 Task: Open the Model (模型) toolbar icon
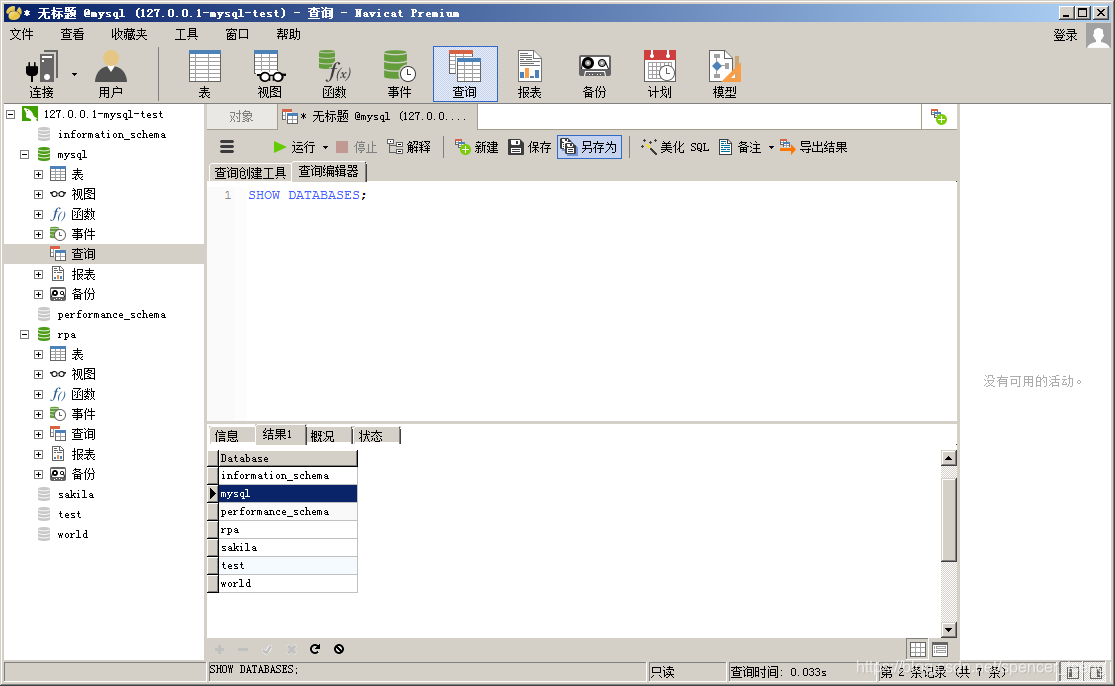[725, 74]
